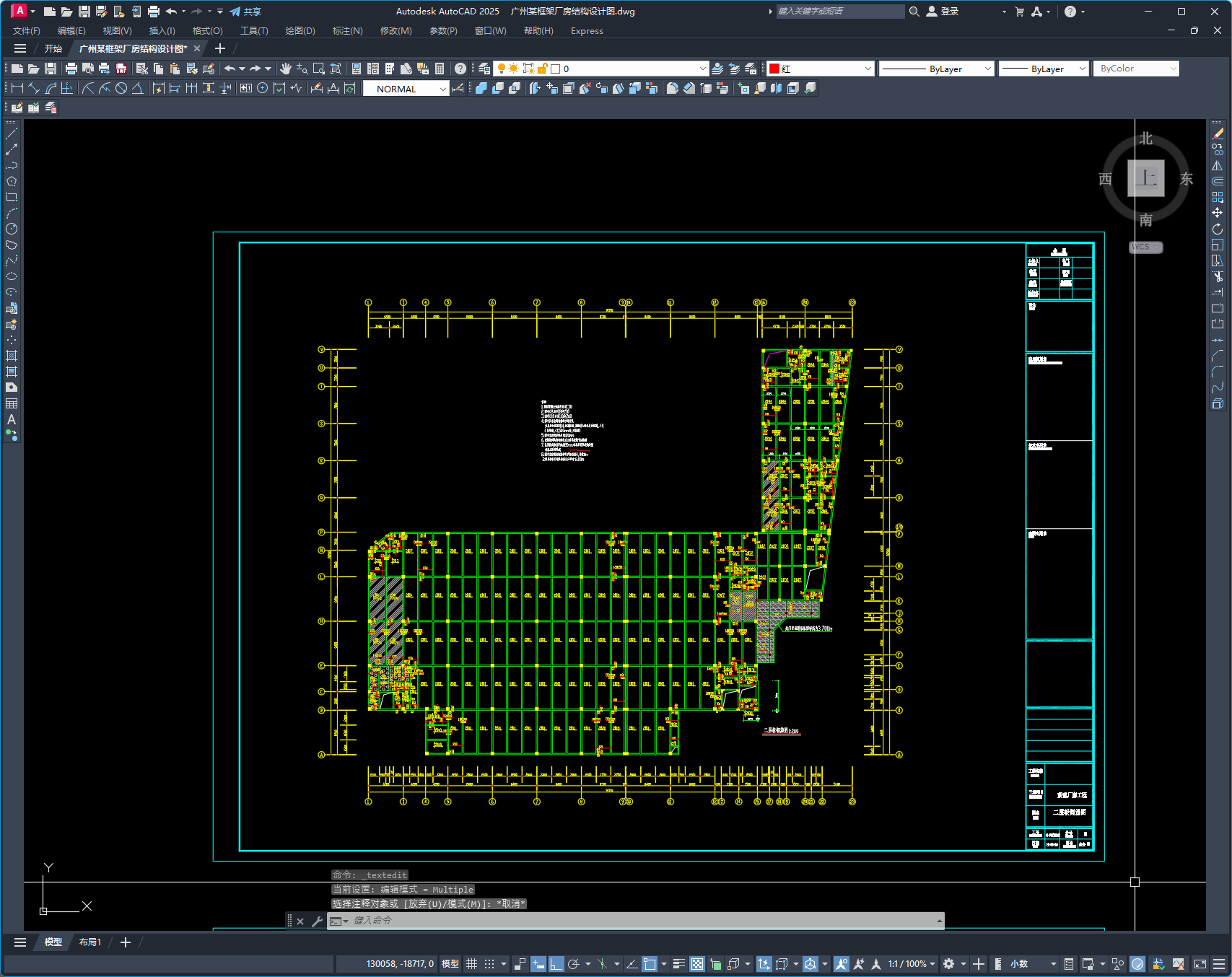The height and width of the screenshot is (977, 1232).
Task: Click the Layer Previous icon
Action: pos(734,69)
